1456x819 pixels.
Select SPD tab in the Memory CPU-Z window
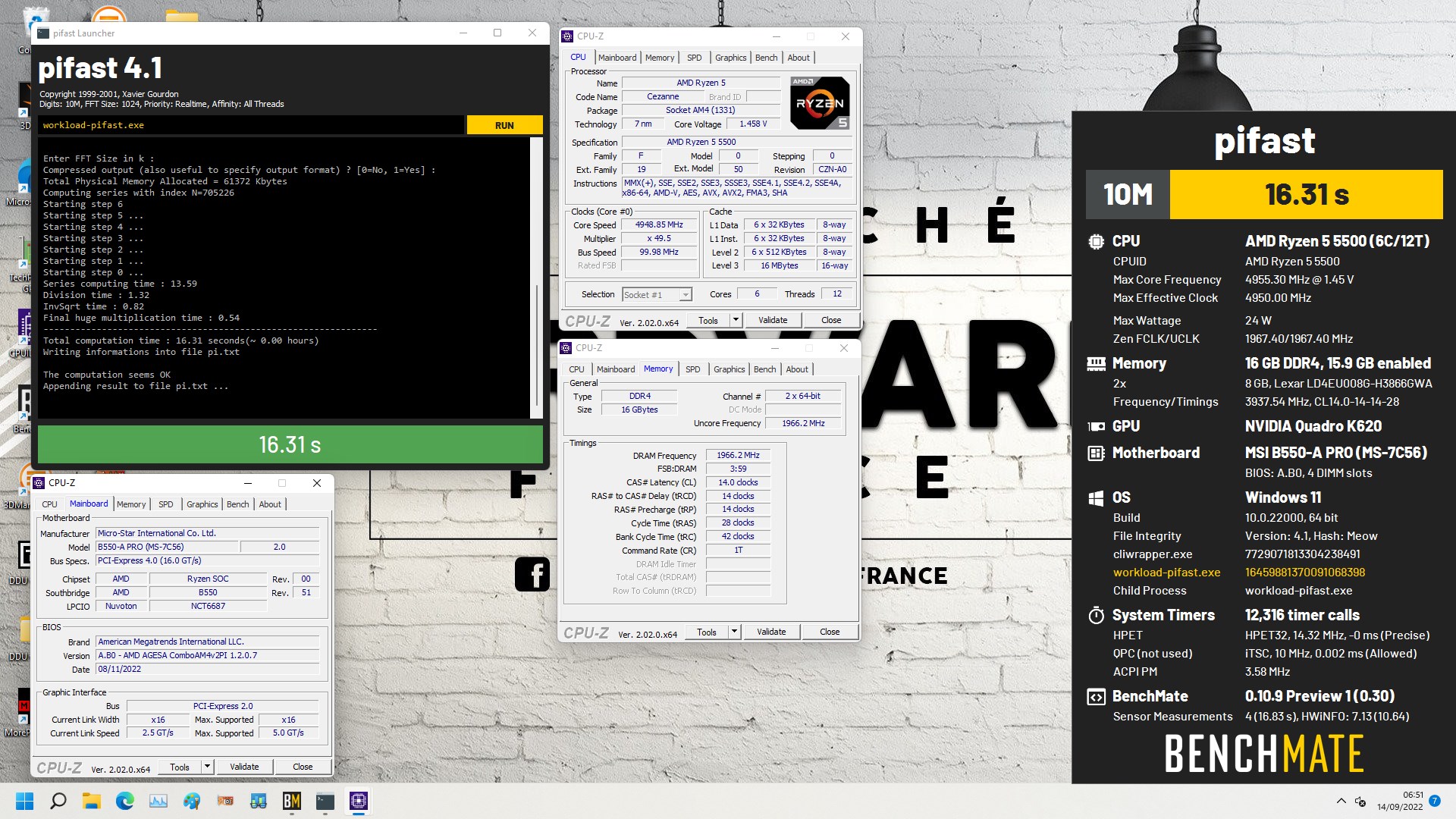[693, 369]
